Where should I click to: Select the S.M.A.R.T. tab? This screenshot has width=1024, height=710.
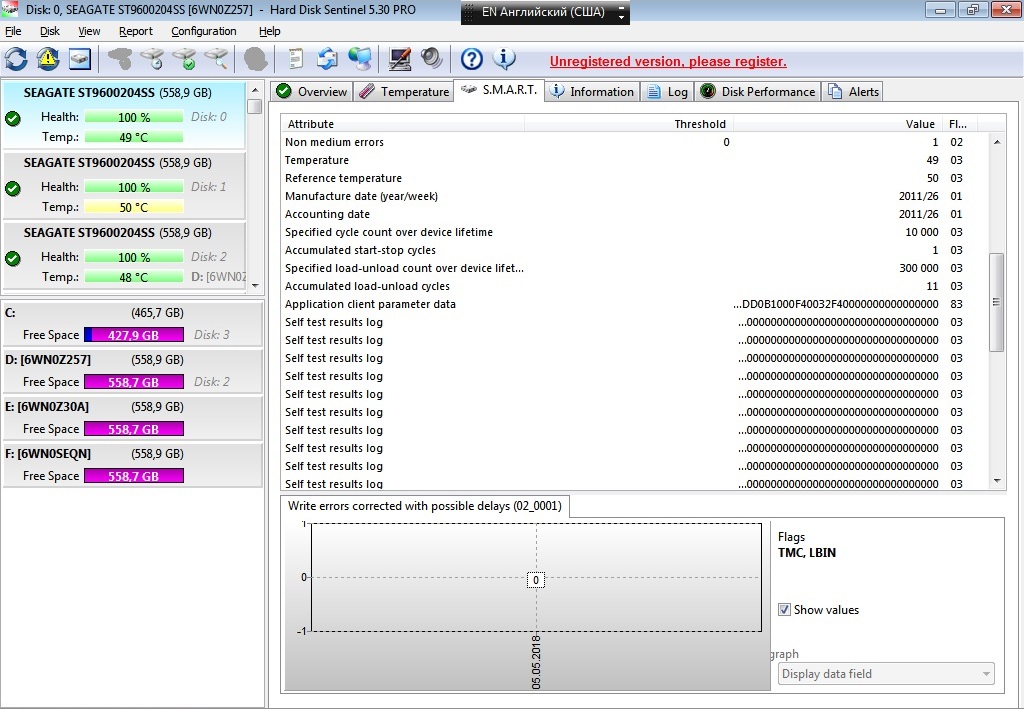(x=499, y=90)
